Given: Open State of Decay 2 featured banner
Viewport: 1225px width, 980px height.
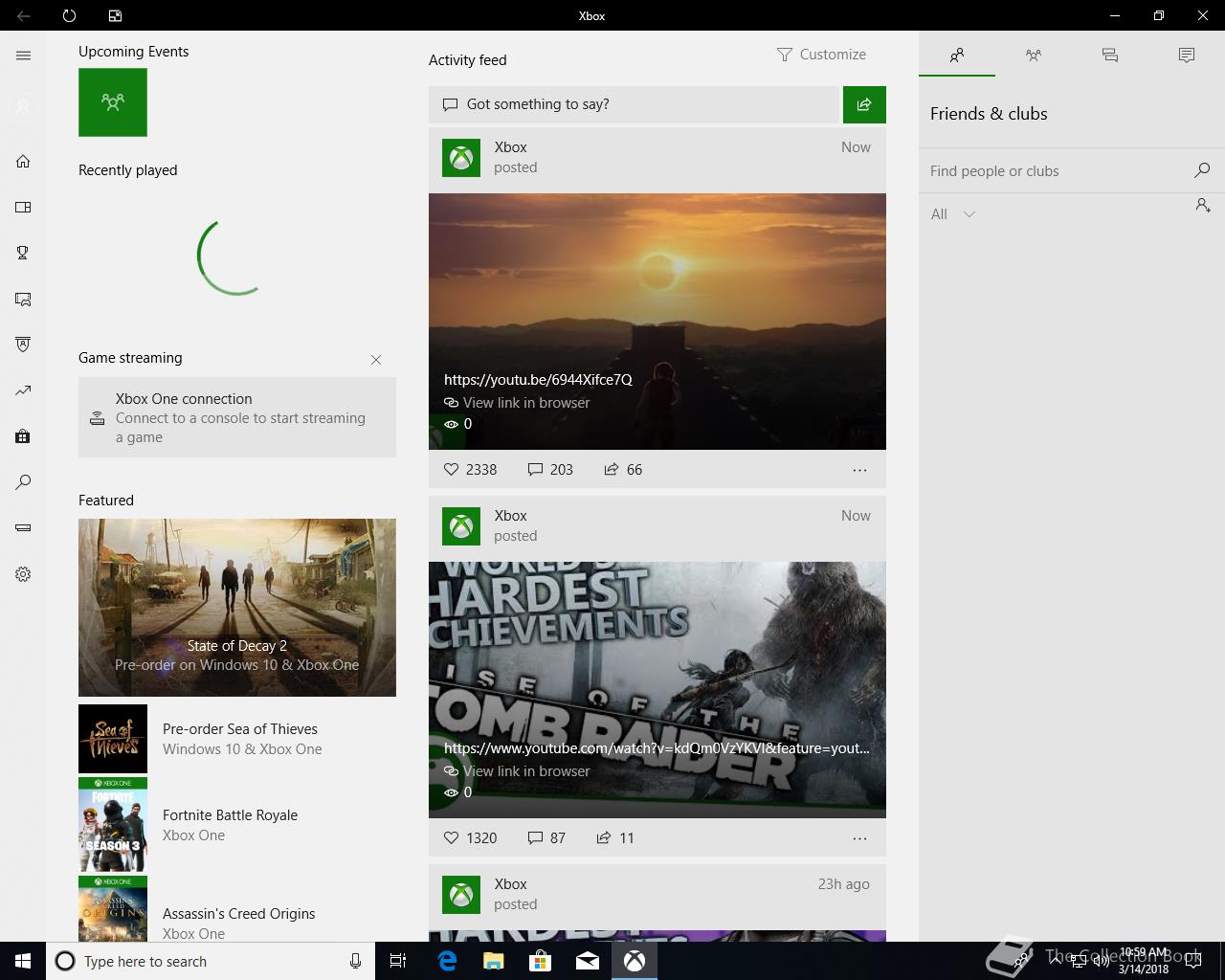Looking at the screenshot, I should click(x=237, y=607).
